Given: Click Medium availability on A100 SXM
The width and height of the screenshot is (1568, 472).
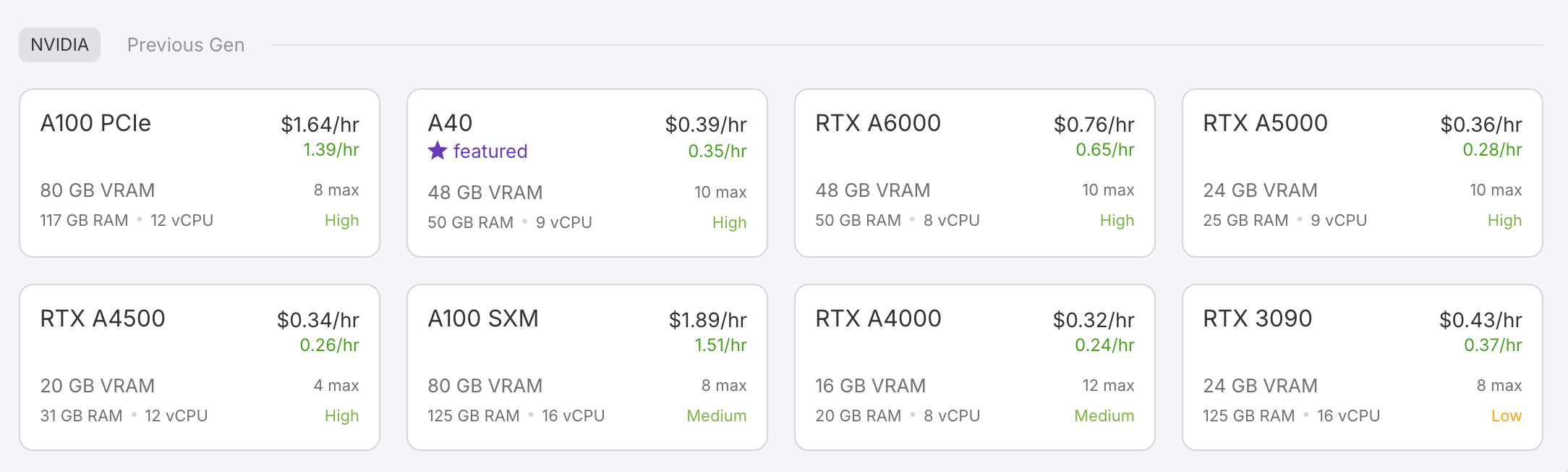Looking at the screenshot, I should pos(716,416).
